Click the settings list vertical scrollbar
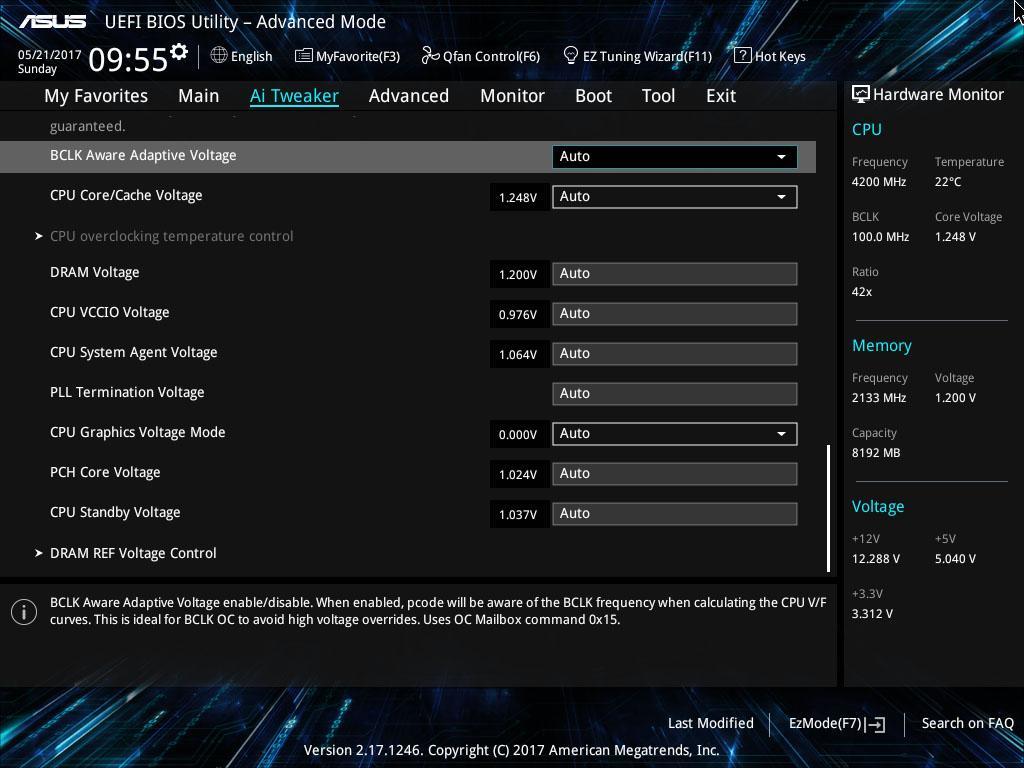 click(x=829, y=509)
